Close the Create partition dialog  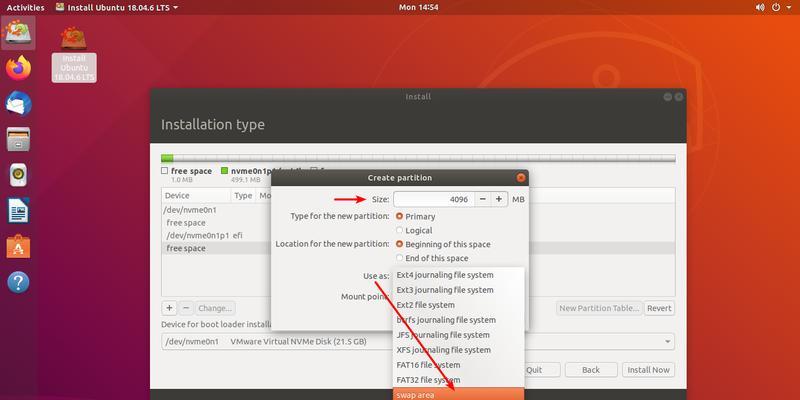(520, 178)
